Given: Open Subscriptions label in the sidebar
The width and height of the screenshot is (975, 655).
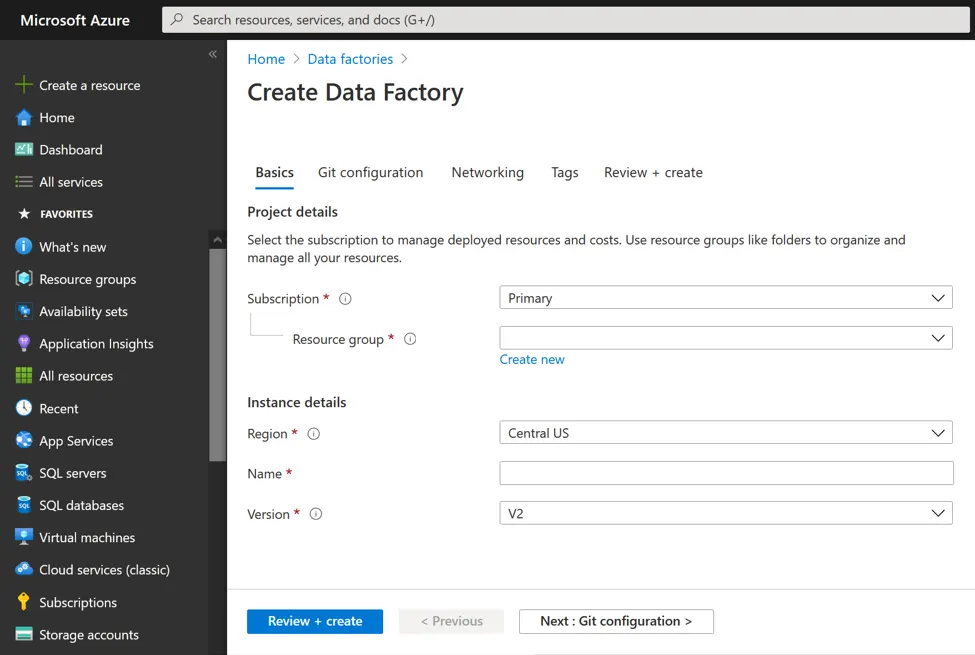Looking at the screenshot, I should (78, 602).
